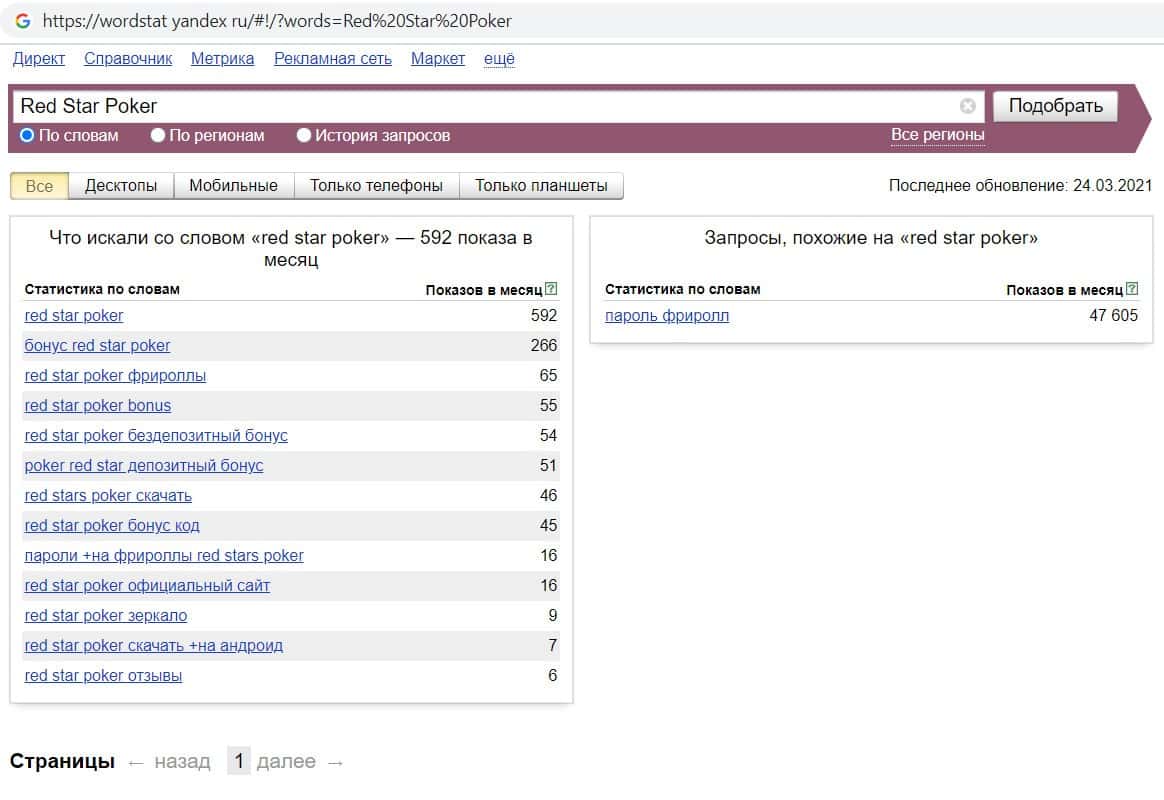Switch to 'Только телефоны' tab
The image size is (1164, 800).
pyautogui.click(x=376, y=186)
